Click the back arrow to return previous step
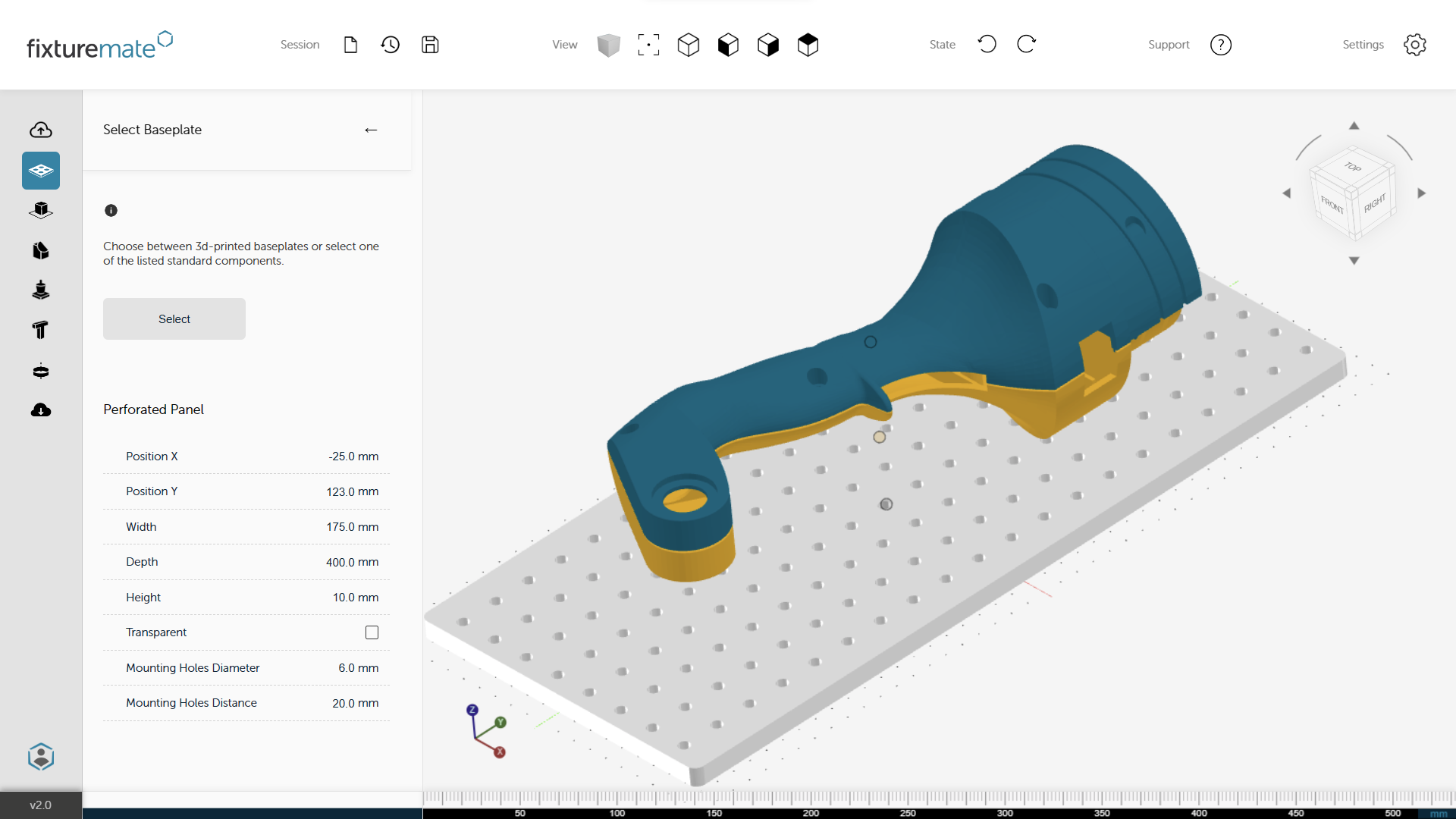1456x819 pixels. point(371,130)
